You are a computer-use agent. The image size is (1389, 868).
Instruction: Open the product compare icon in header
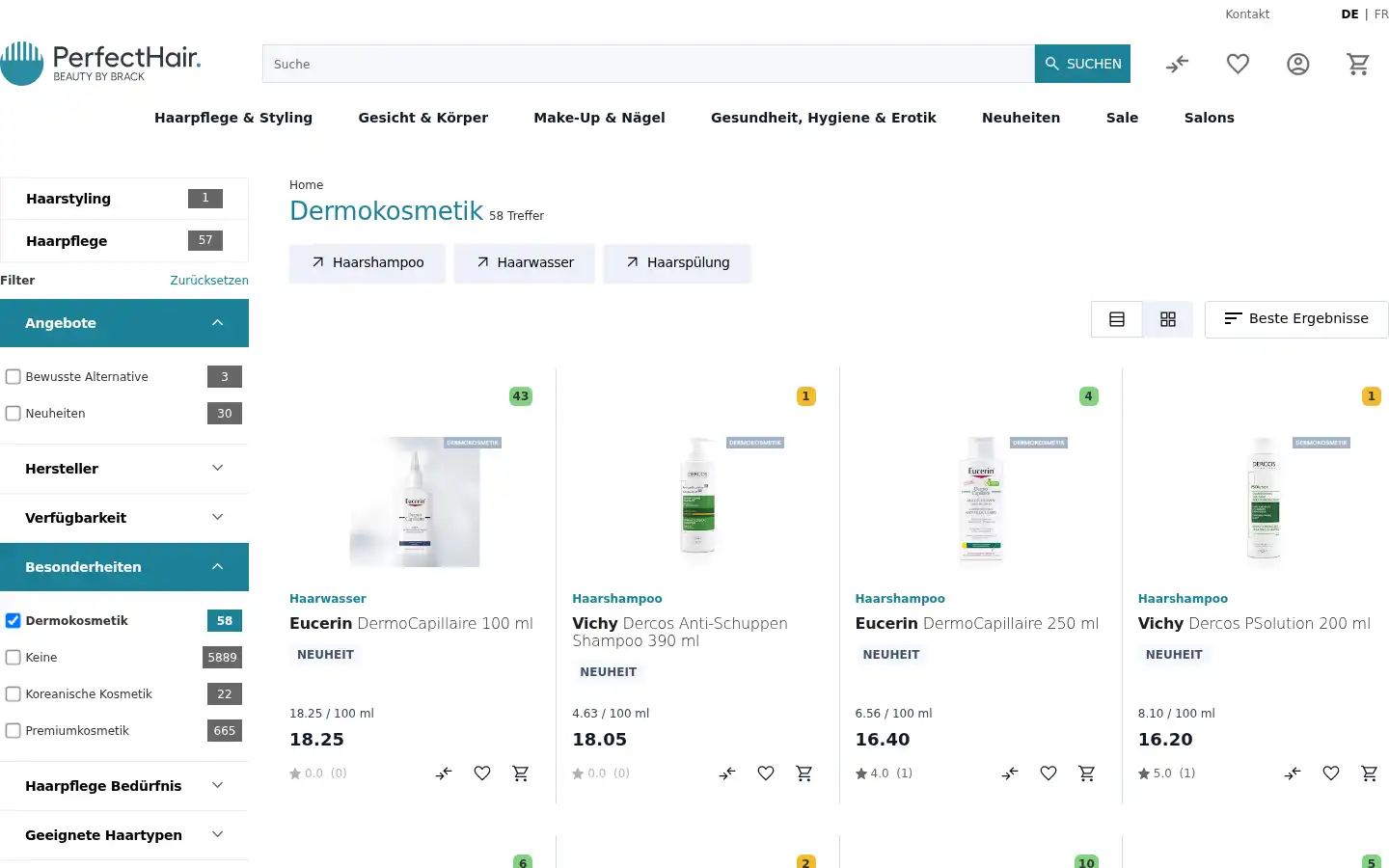[x=1177, y=65]
